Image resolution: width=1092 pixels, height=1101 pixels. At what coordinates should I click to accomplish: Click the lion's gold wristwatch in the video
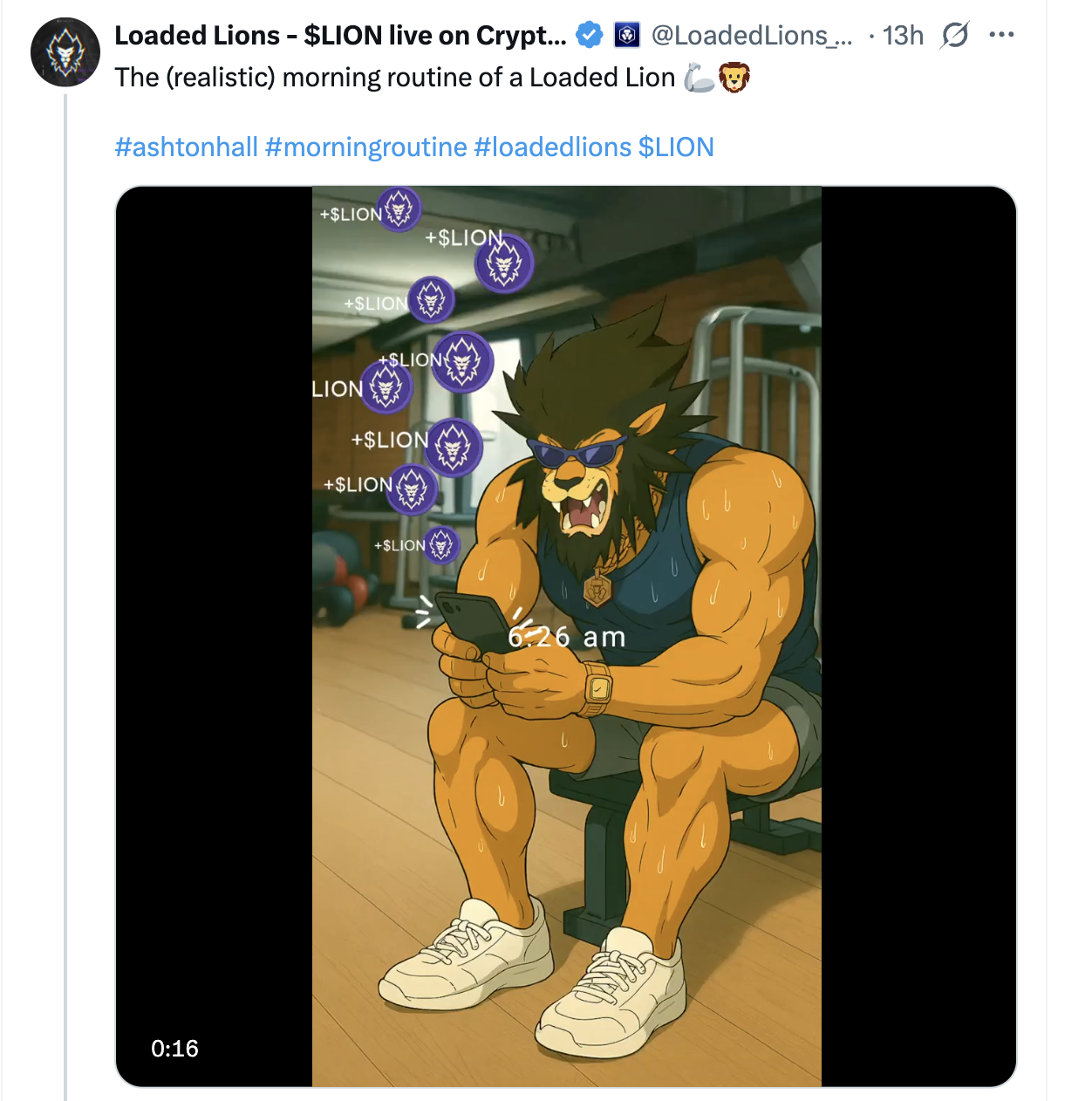pos(597,689)
